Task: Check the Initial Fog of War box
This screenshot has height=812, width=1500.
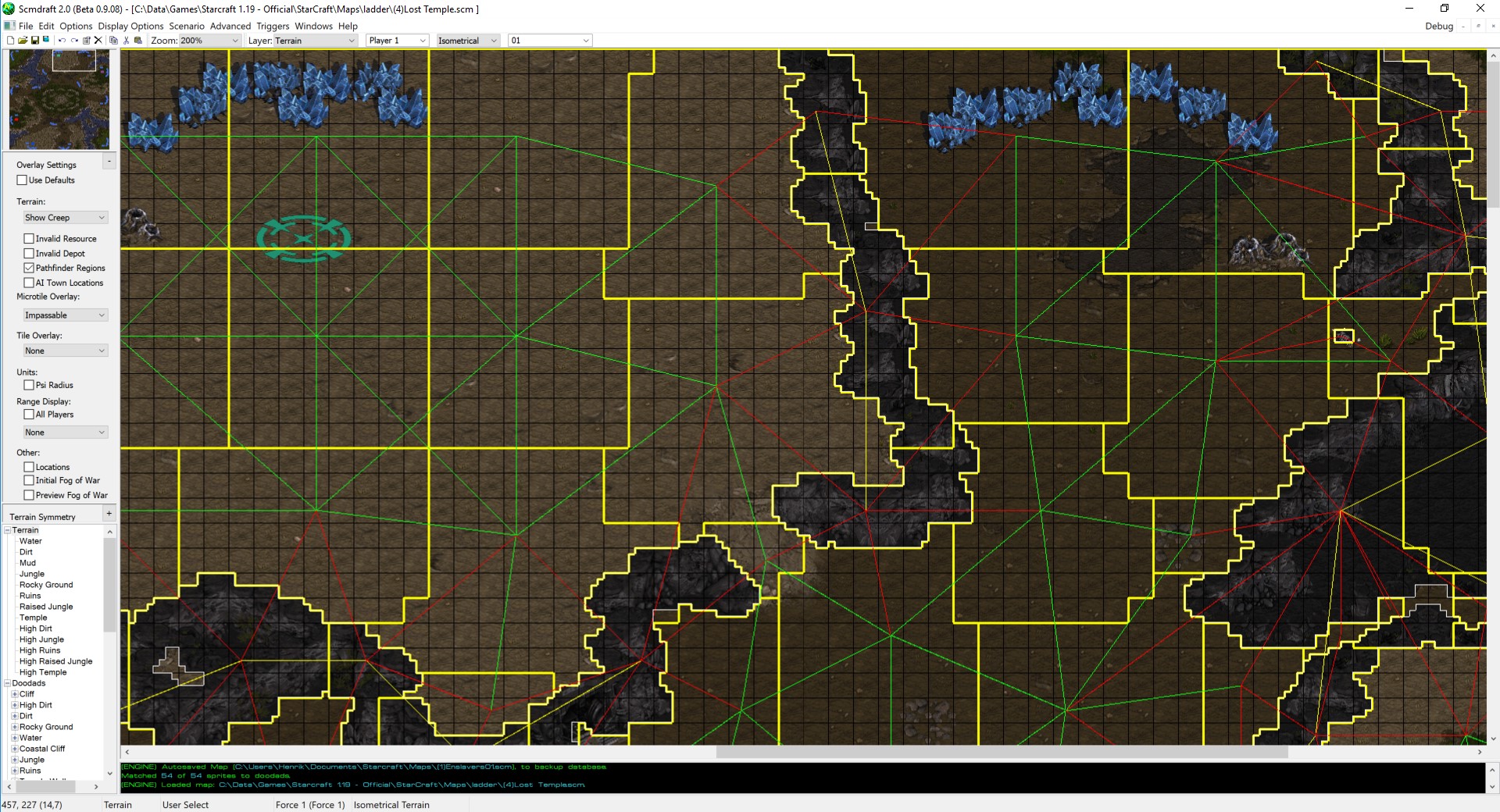Action: (x=29, y=481)
